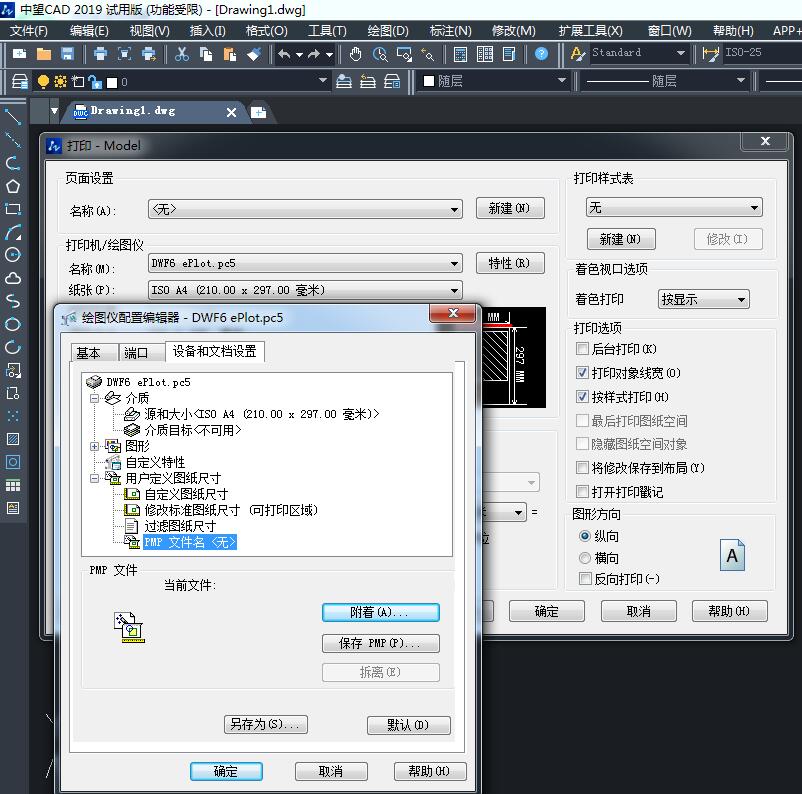Click the 另存为(S)... button
This screenshot has height=794, width=802.
265,724
